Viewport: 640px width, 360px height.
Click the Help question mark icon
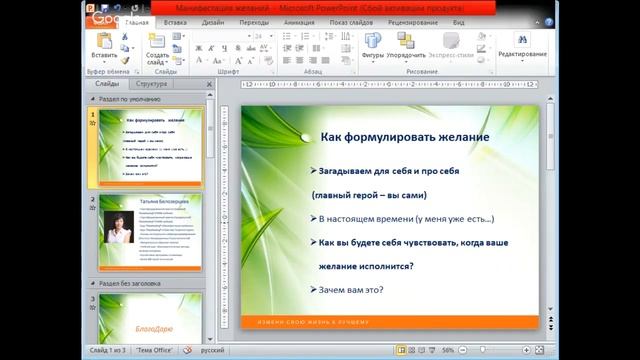click(549, 22)
